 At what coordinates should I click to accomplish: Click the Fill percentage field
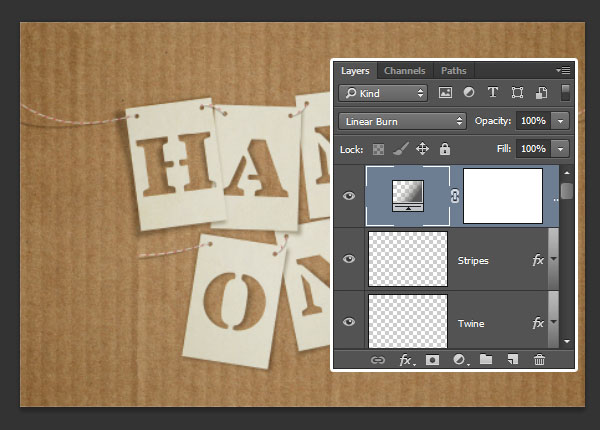coord(533,148)
